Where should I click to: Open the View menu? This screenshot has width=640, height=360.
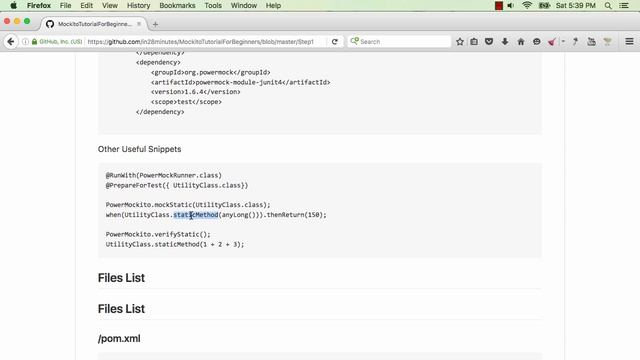(x=110, y=5)
